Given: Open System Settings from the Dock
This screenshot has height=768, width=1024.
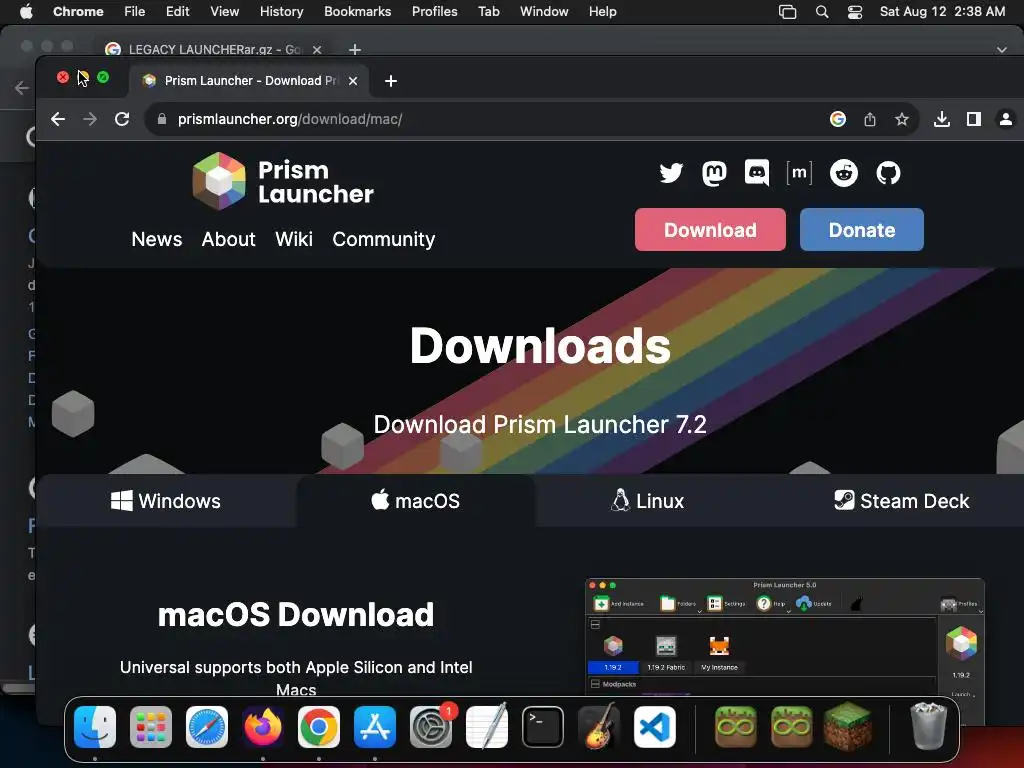Looking at the screenshot, I should pos(431,727).
